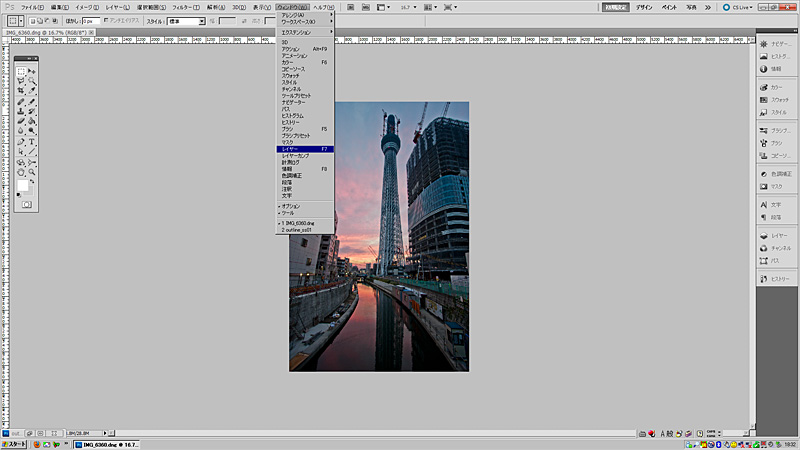
Task: Switch to 2 outline_ss01 document in menu
Action: tap(305, 230)
